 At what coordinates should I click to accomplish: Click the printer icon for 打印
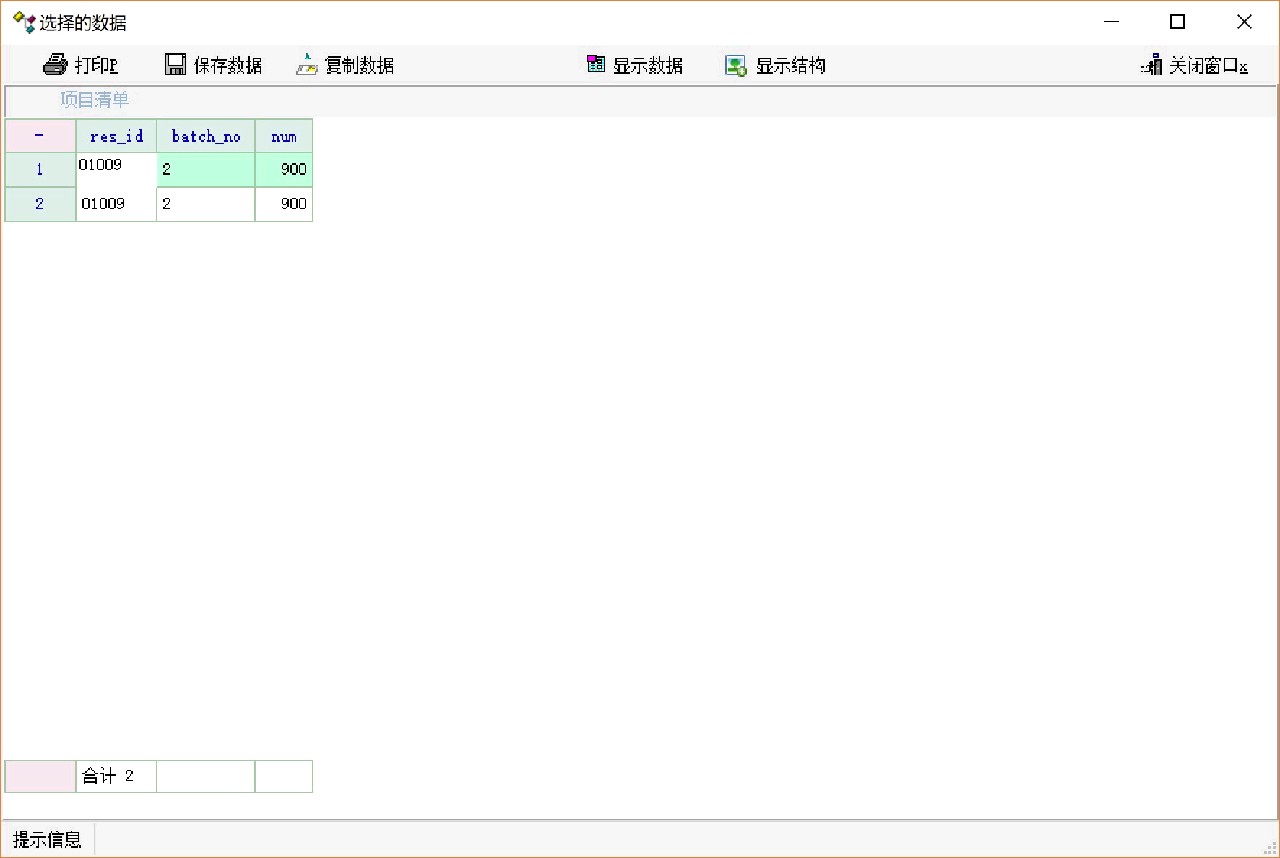[54, 65]
